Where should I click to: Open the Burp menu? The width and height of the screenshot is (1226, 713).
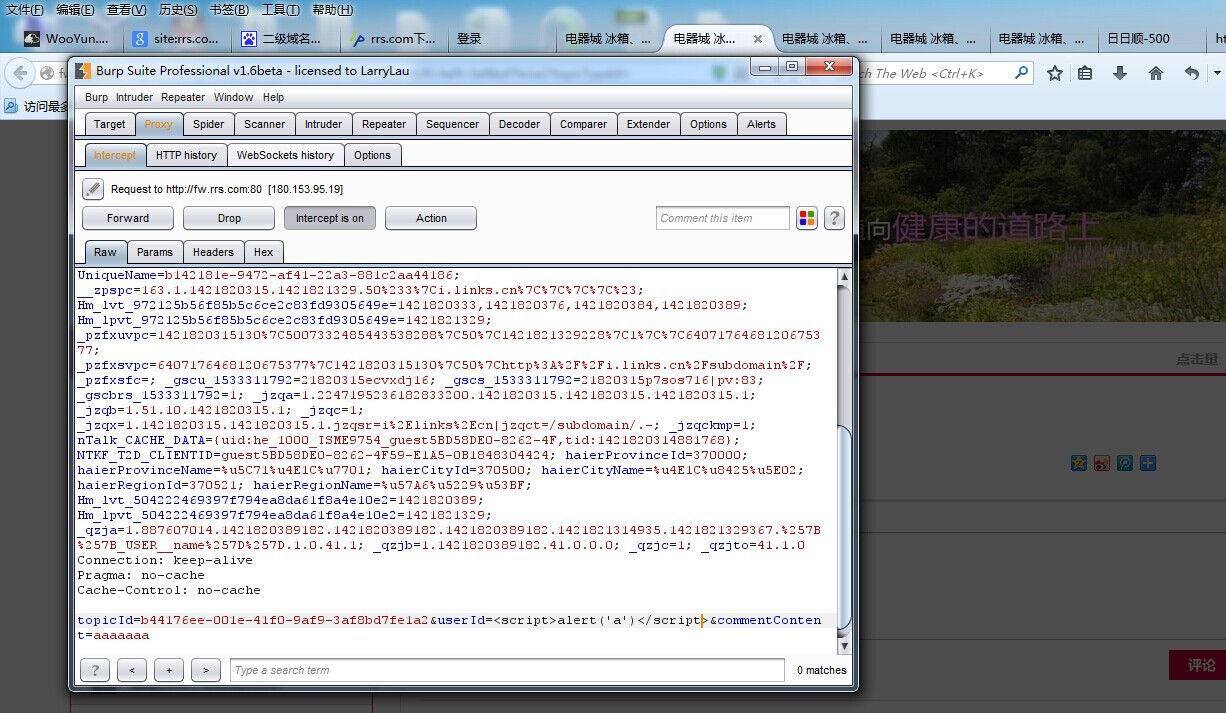pyautogui.click(x=96, y=97)
